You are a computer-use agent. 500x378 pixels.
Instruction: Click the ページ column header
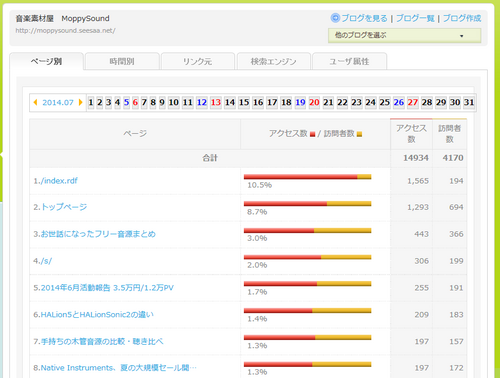click(135, 134)
